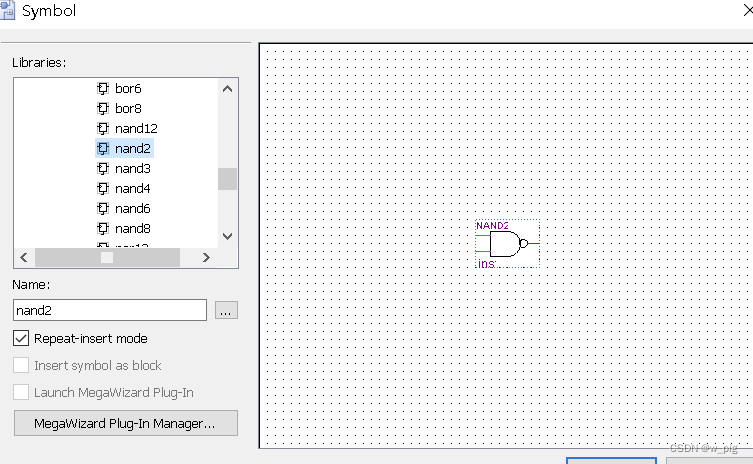
Task: Select bor8 in the Libraries list
Action: [x=128, y=109]
